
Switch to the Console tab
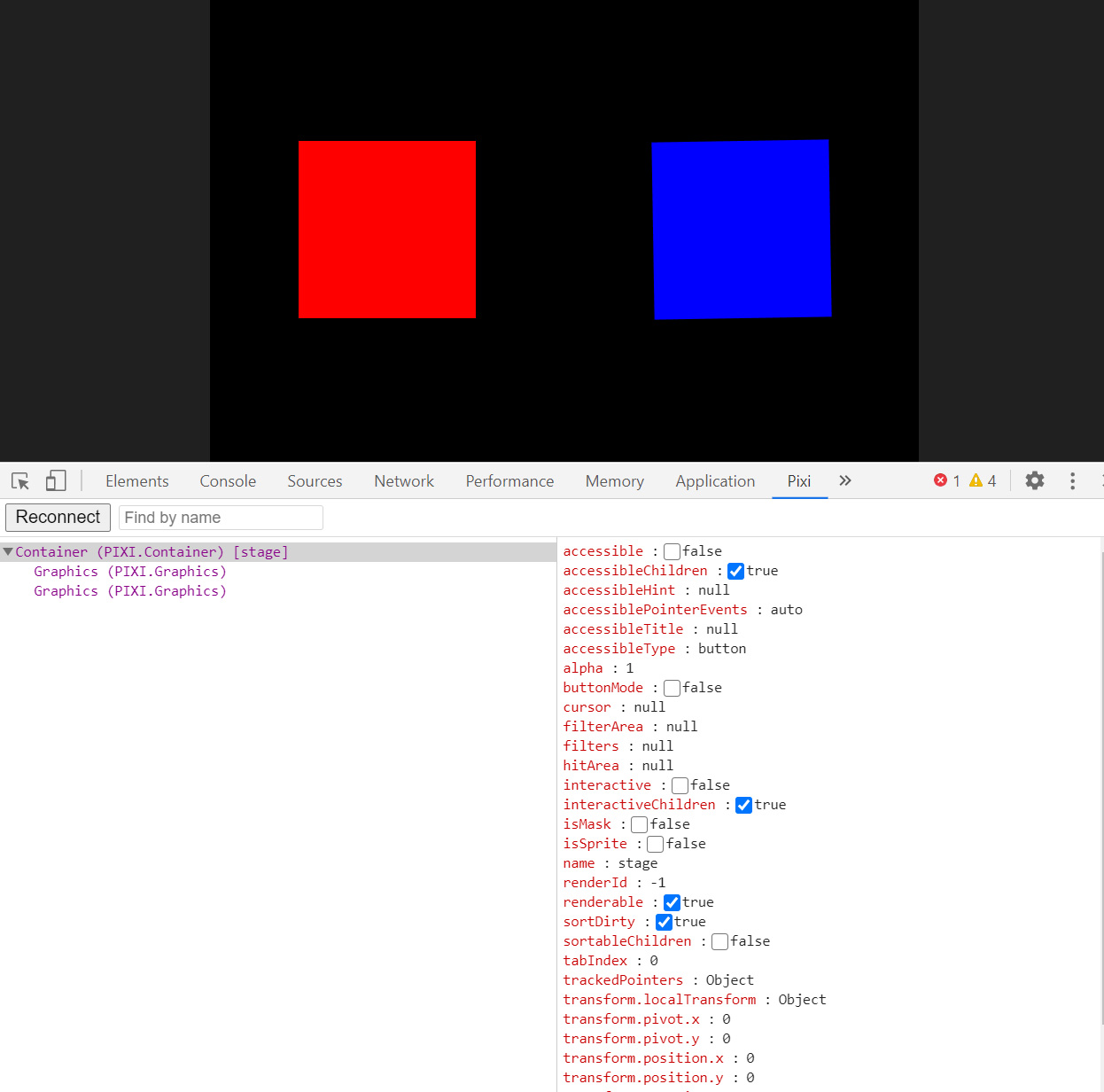pos(228,481)
